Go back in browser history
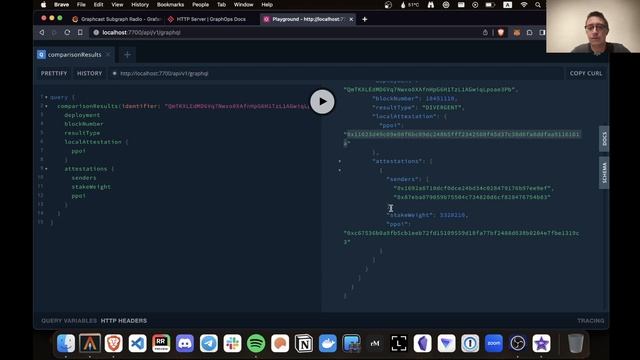Image resolution: width=640 pixels, height=360 pixels. tap(42, 32)
